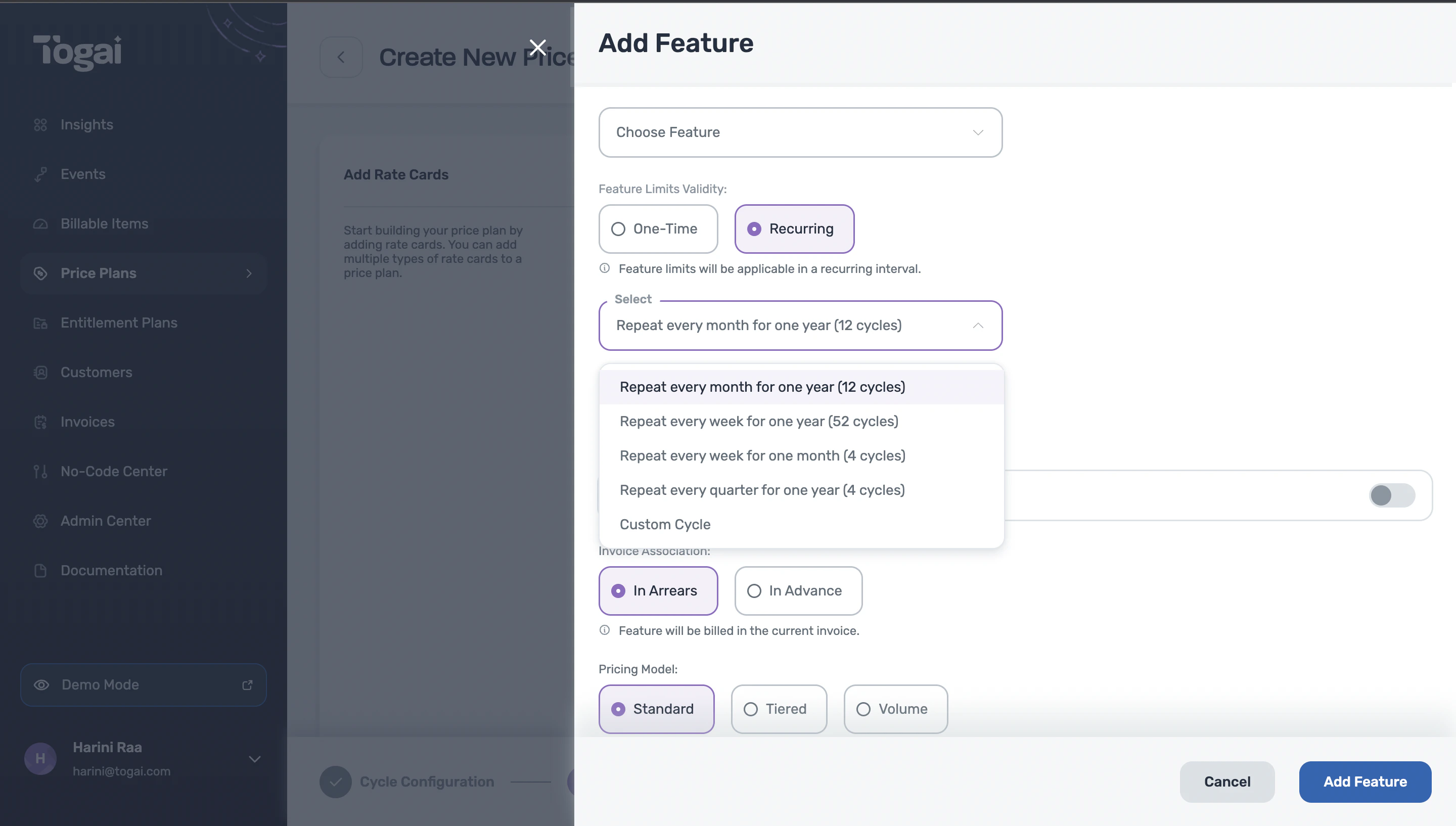The image size is (1456, 826).
Task: Open the Choose Feature dropdown
Action: [x=800, y=132]
